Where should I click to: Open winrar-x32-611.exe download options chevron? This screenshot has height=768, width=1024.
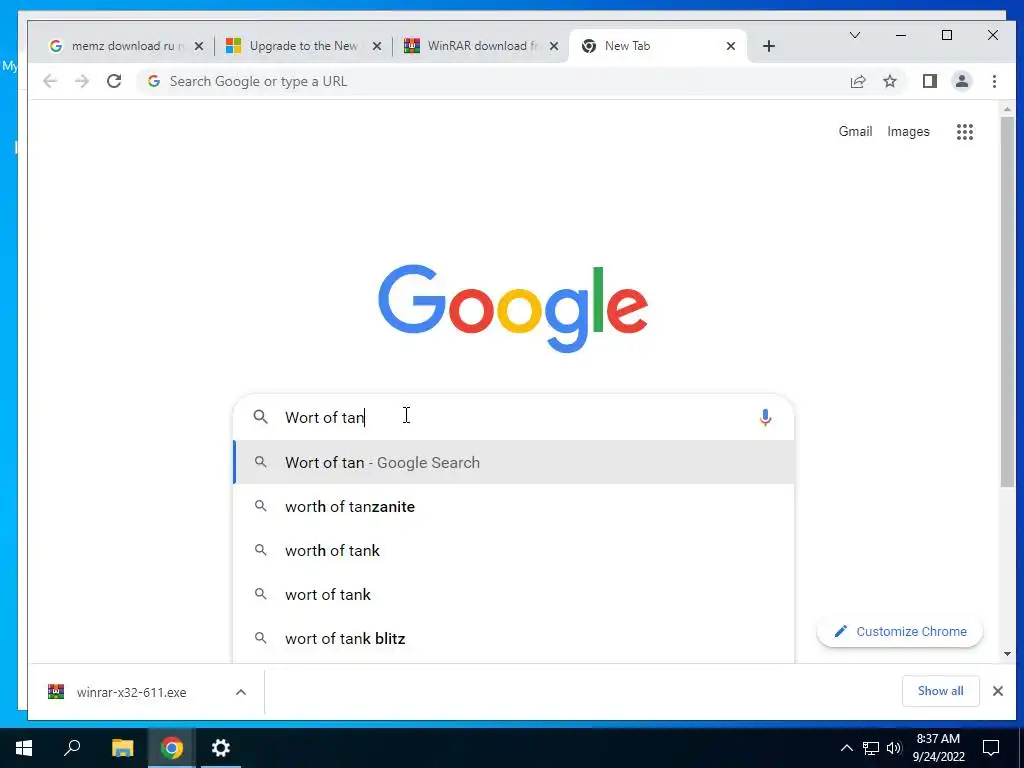pos(241,692)
